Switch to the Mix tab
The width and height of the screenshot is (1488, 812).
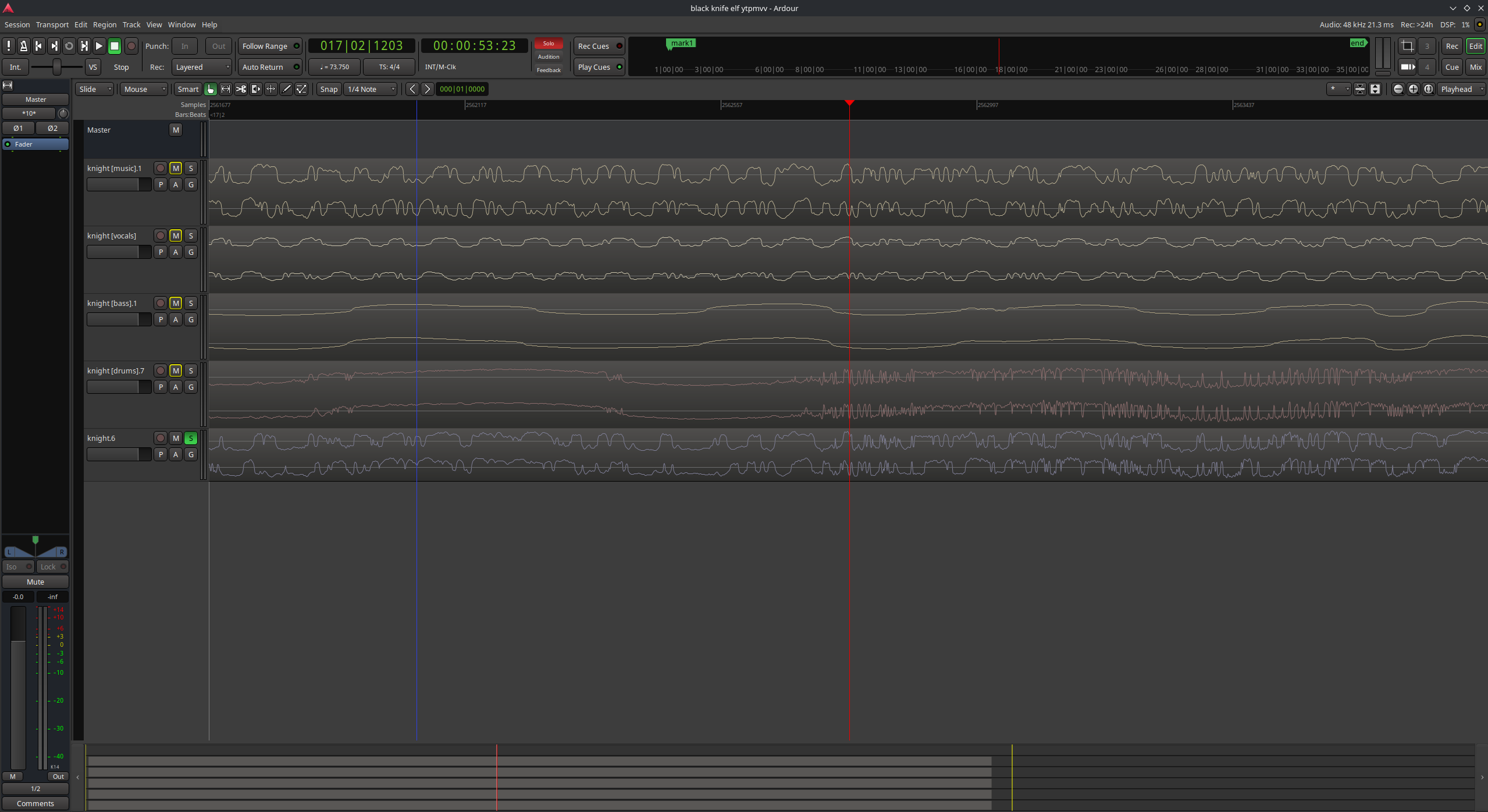coord(1476,67)
